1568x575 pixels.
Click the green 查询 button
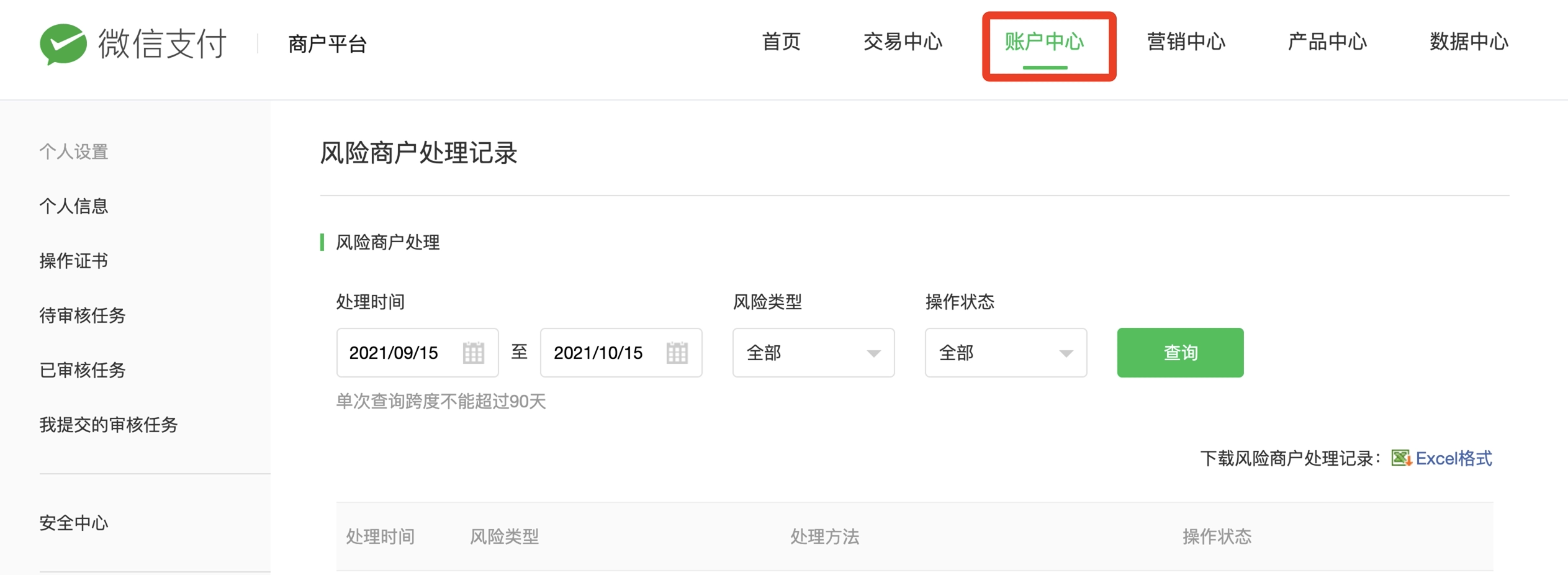tap(1180, 353)
